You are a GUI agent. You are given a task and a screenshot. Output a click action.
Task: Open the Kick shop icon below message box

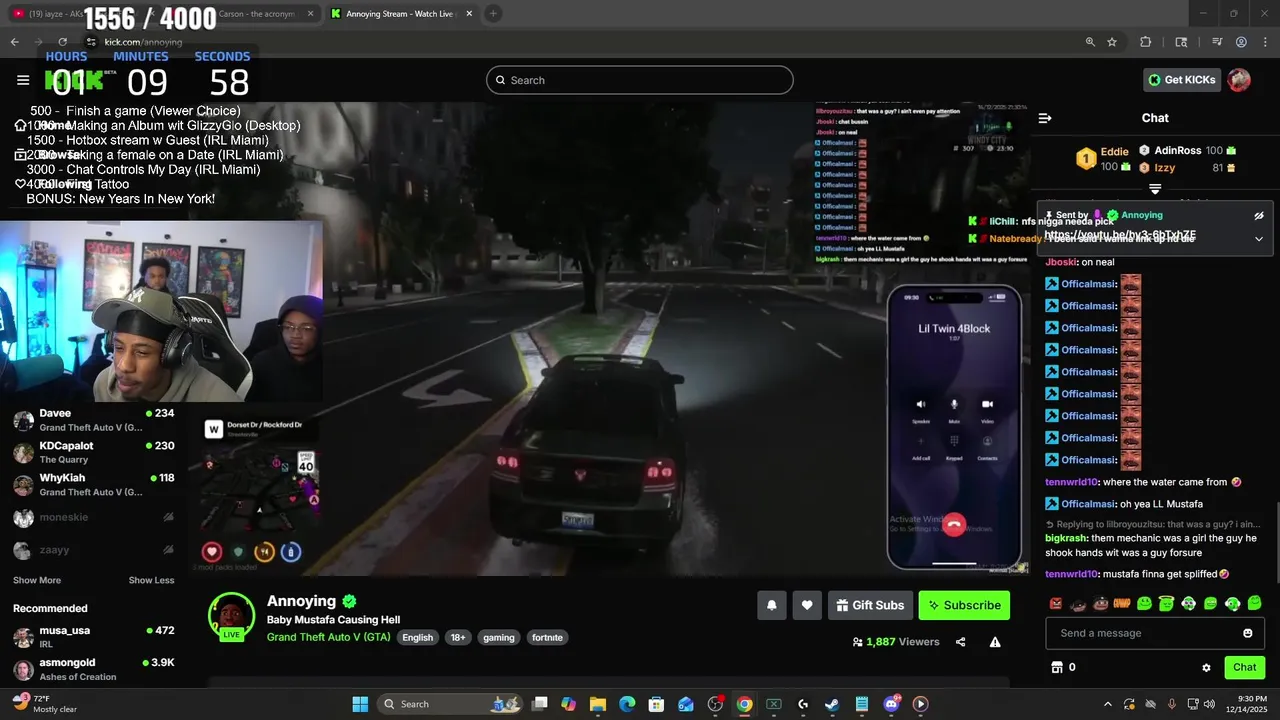tap(1056, 667)
